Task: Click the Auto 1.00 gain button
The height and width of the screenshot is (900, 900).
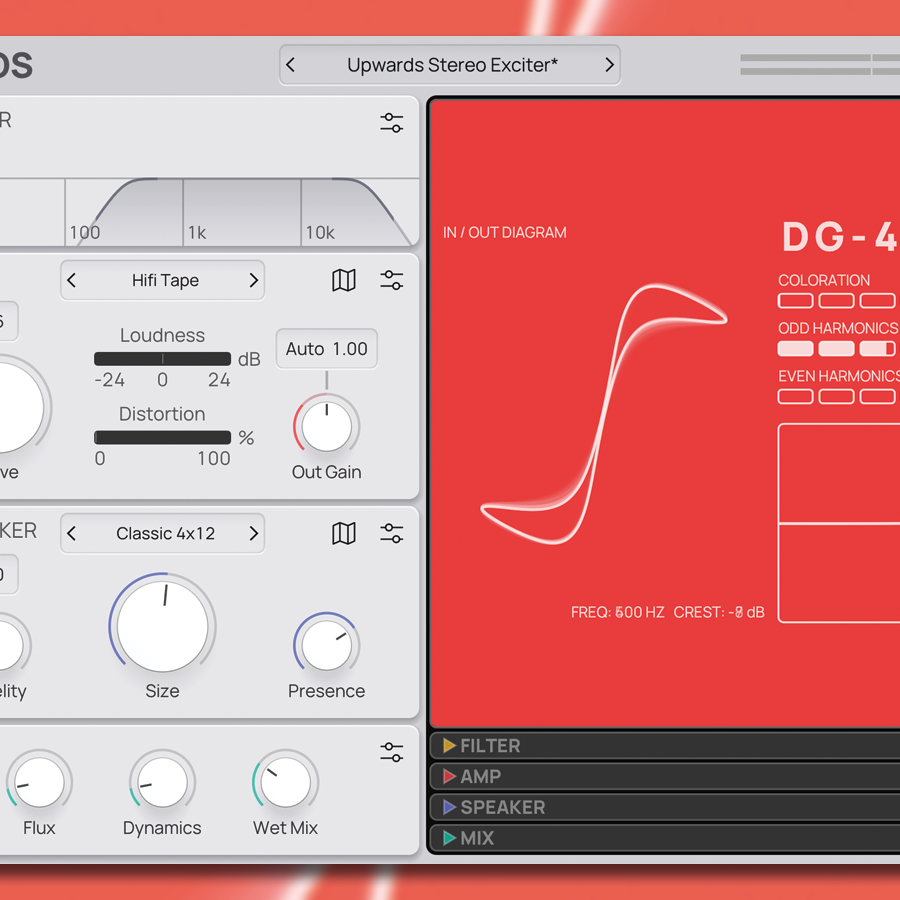Action: pos(327,348)
